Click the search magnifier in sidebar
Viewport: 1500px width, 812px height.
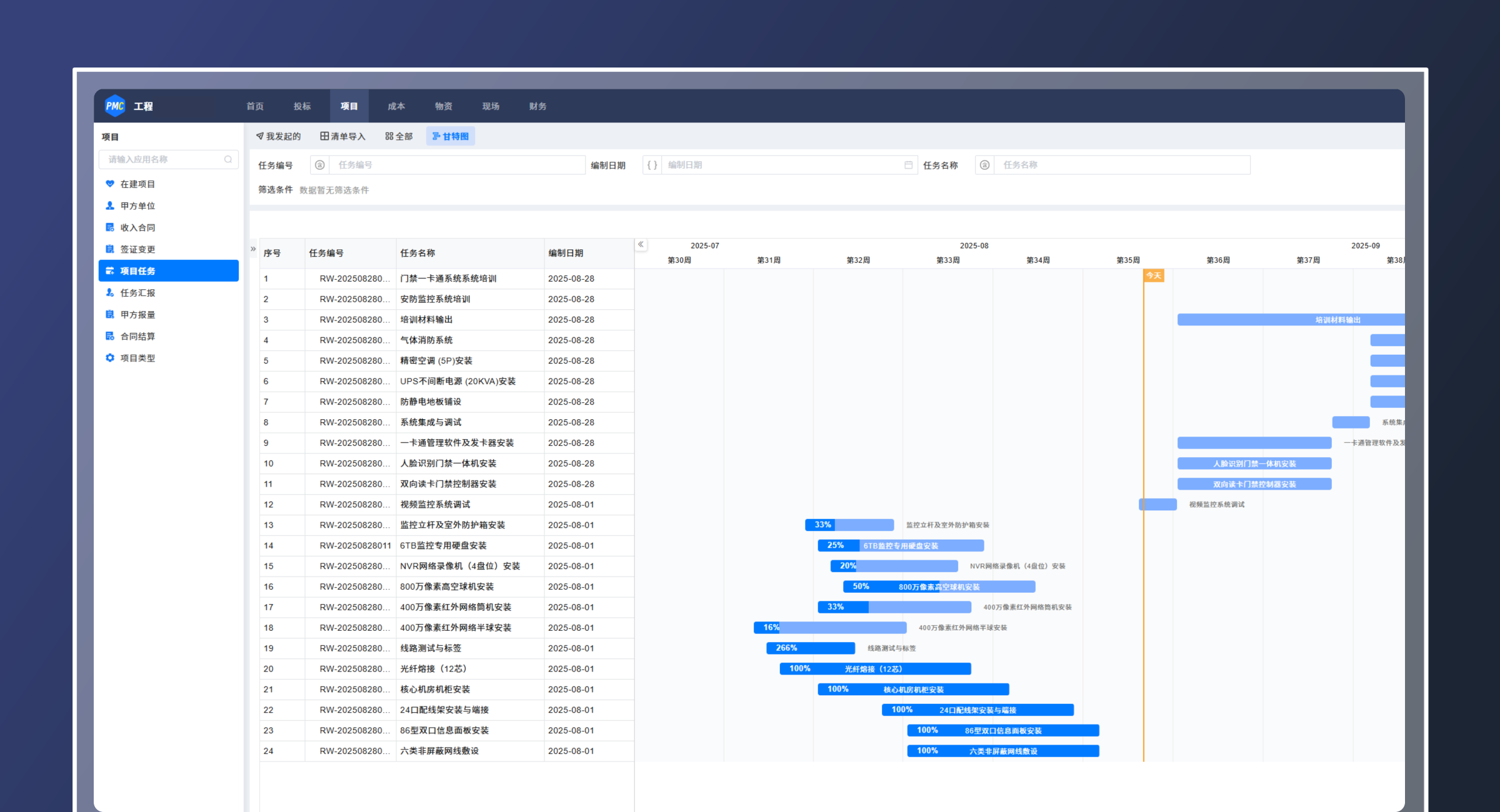(x=228, y=160)
